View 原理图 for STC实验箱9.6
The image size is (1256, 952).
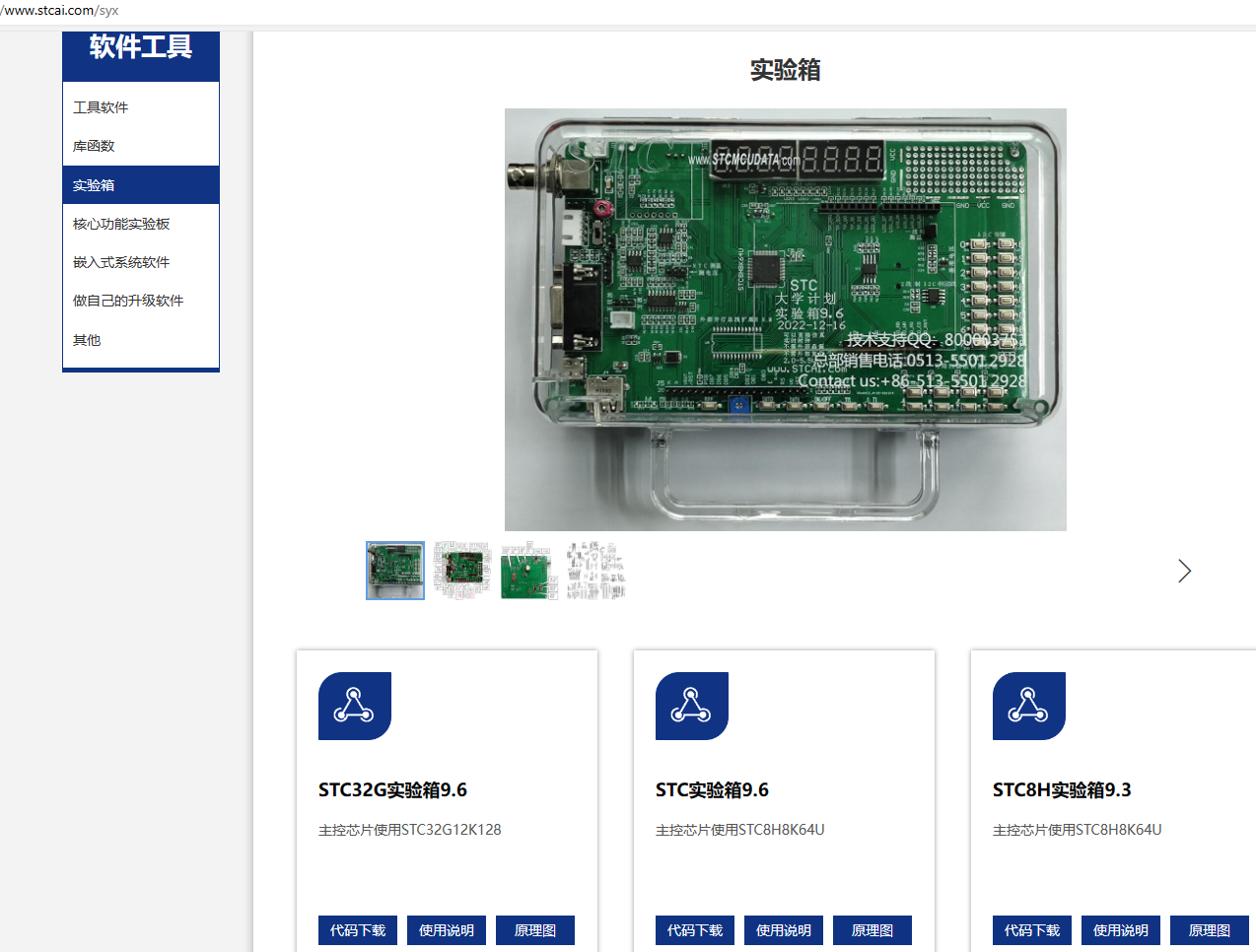(872, 930)
